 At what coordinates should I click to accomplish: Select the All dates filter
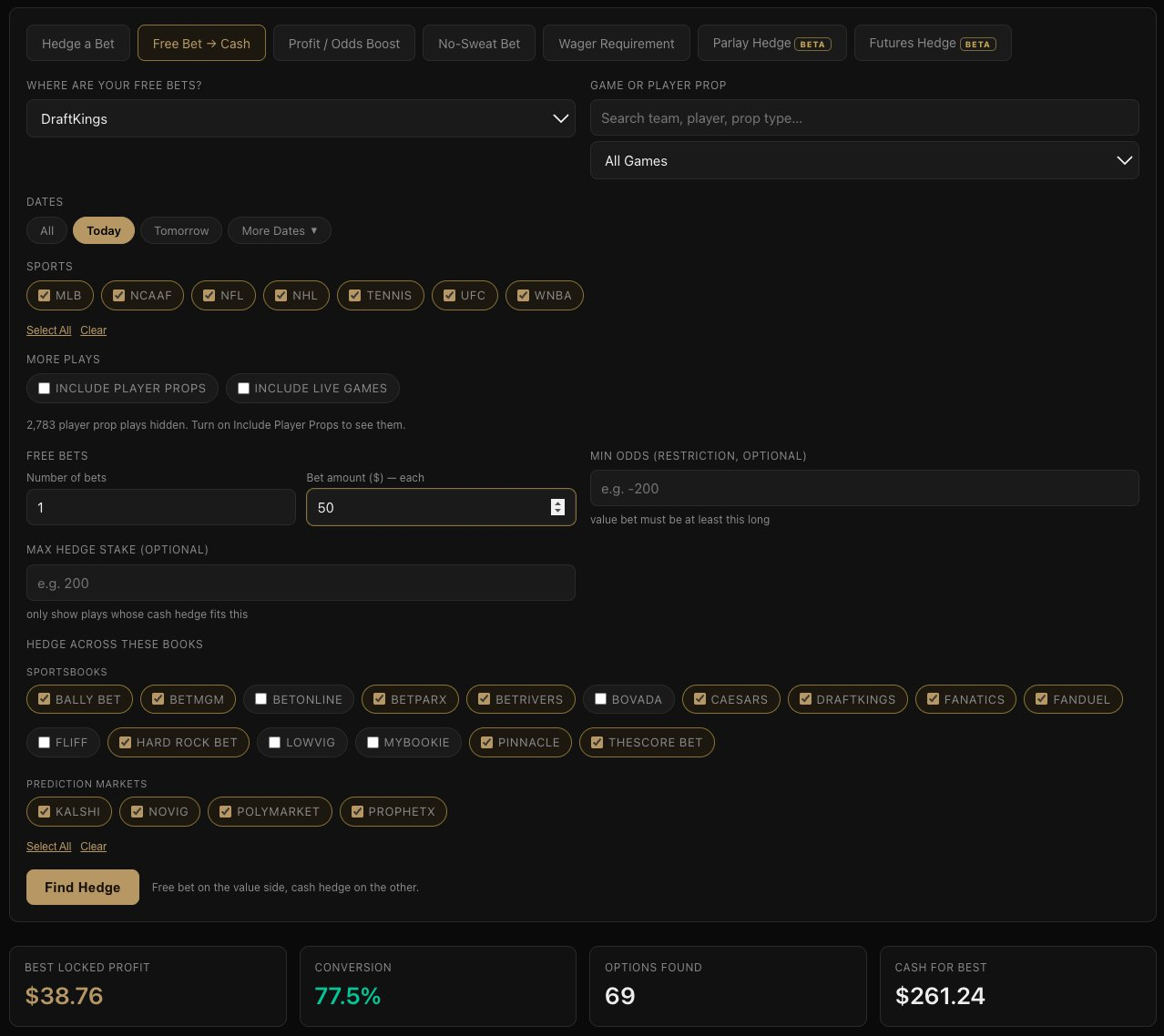[x=46, y=230]
